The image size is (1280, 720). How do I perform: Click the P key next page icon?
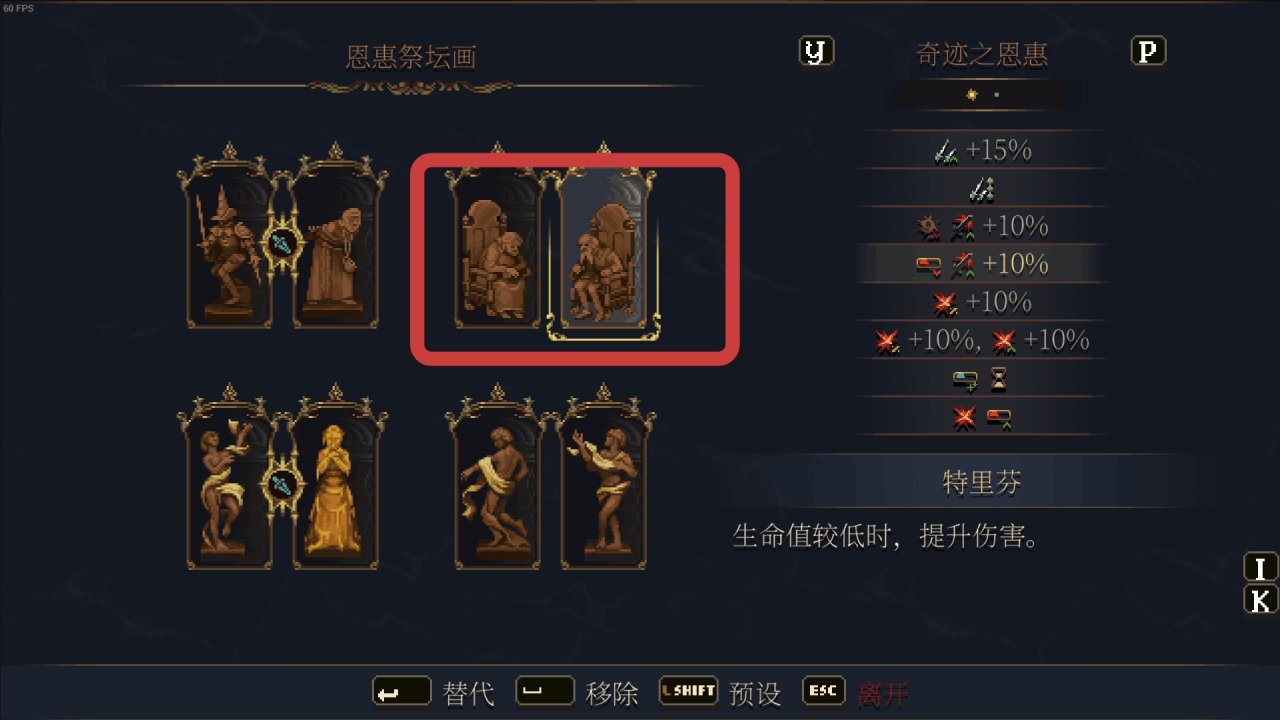[1148, 52]
